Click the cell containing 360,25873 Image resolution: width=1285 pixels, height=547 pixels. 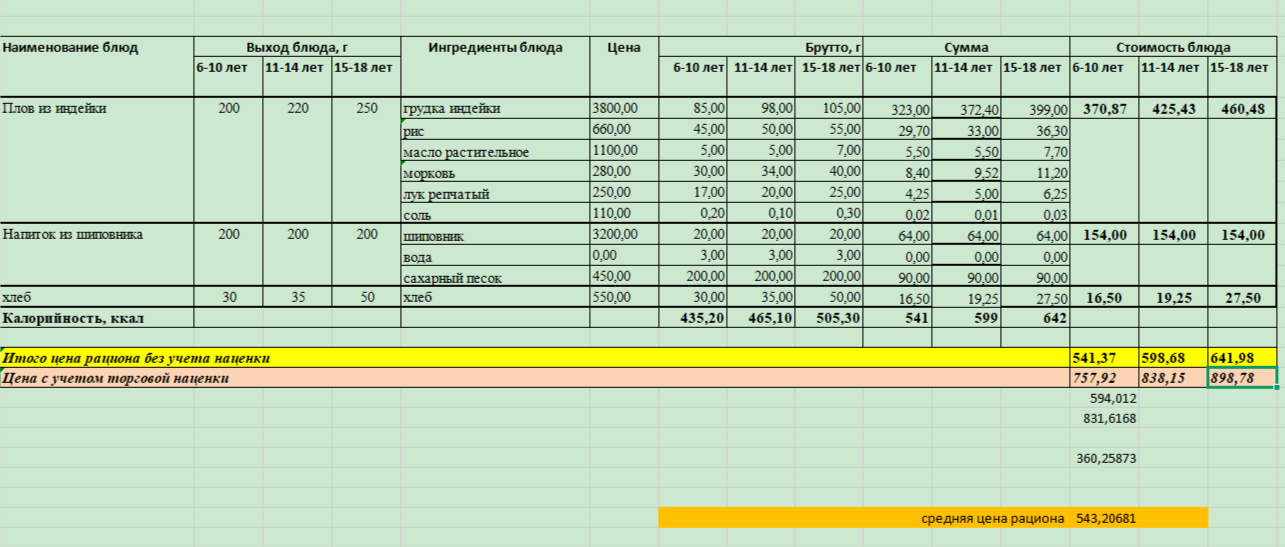pos(1106,459)
